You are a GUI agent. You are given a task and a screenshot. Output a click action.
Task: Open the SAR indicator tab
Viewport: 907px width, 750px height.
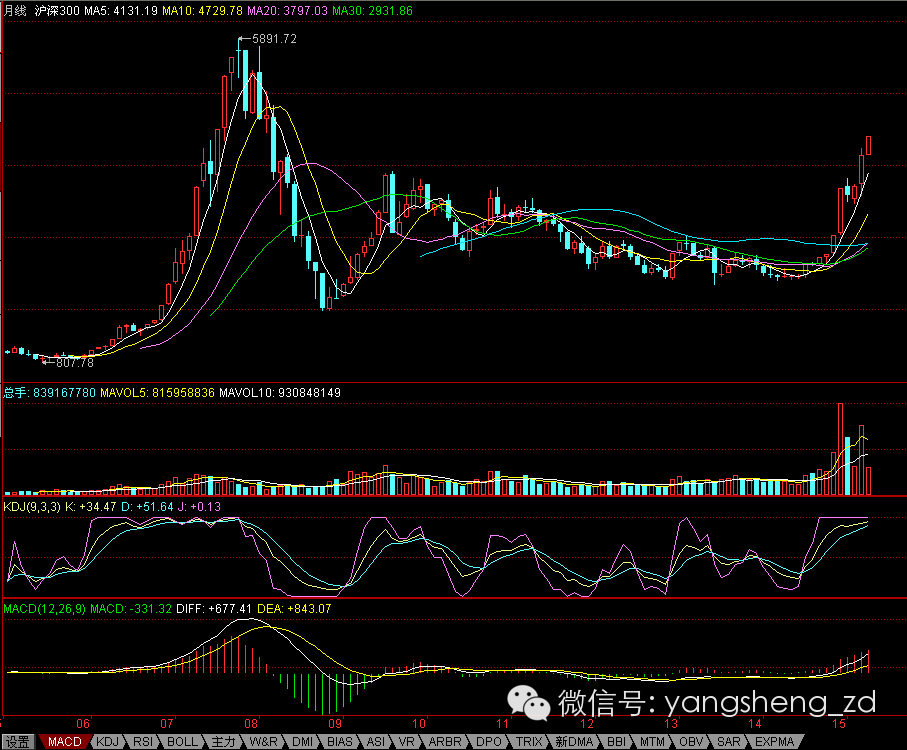tap(729, 742)
